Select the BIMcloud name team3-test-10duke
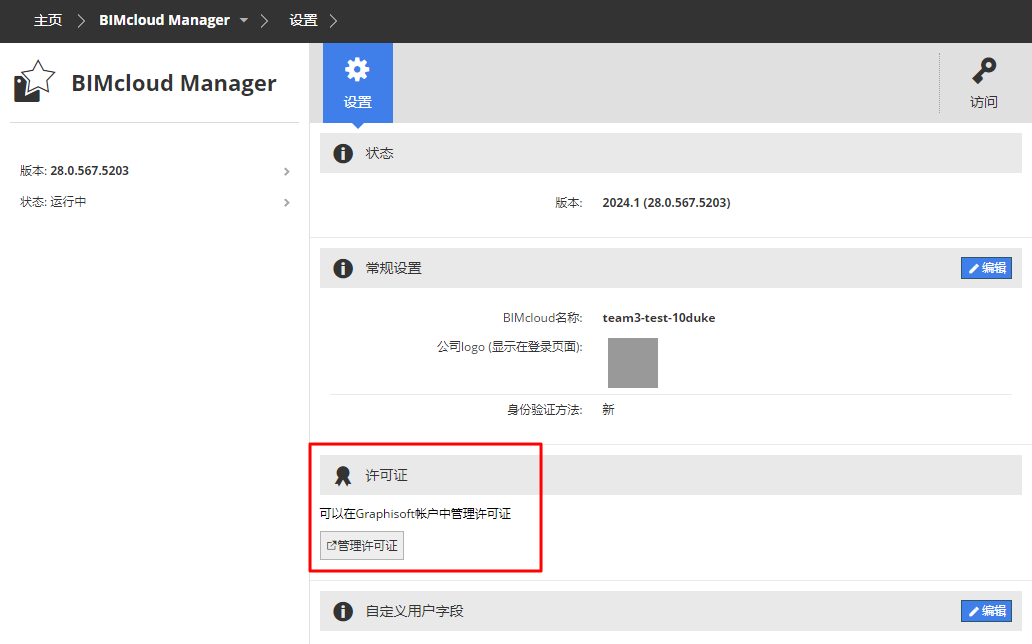The width and height of the screenshot is (1032, 644). 659,318
